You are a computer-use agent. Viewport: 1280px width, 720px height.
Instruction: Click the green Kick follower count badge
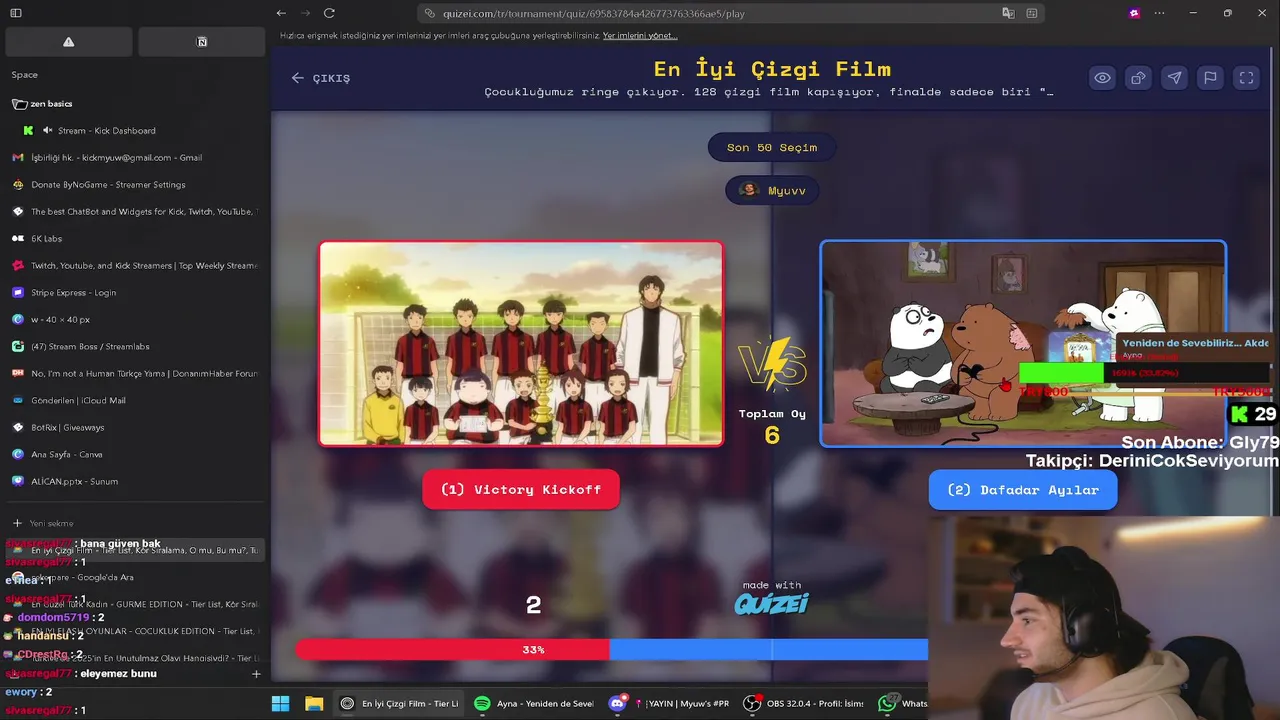click(x=1254, y=414)
